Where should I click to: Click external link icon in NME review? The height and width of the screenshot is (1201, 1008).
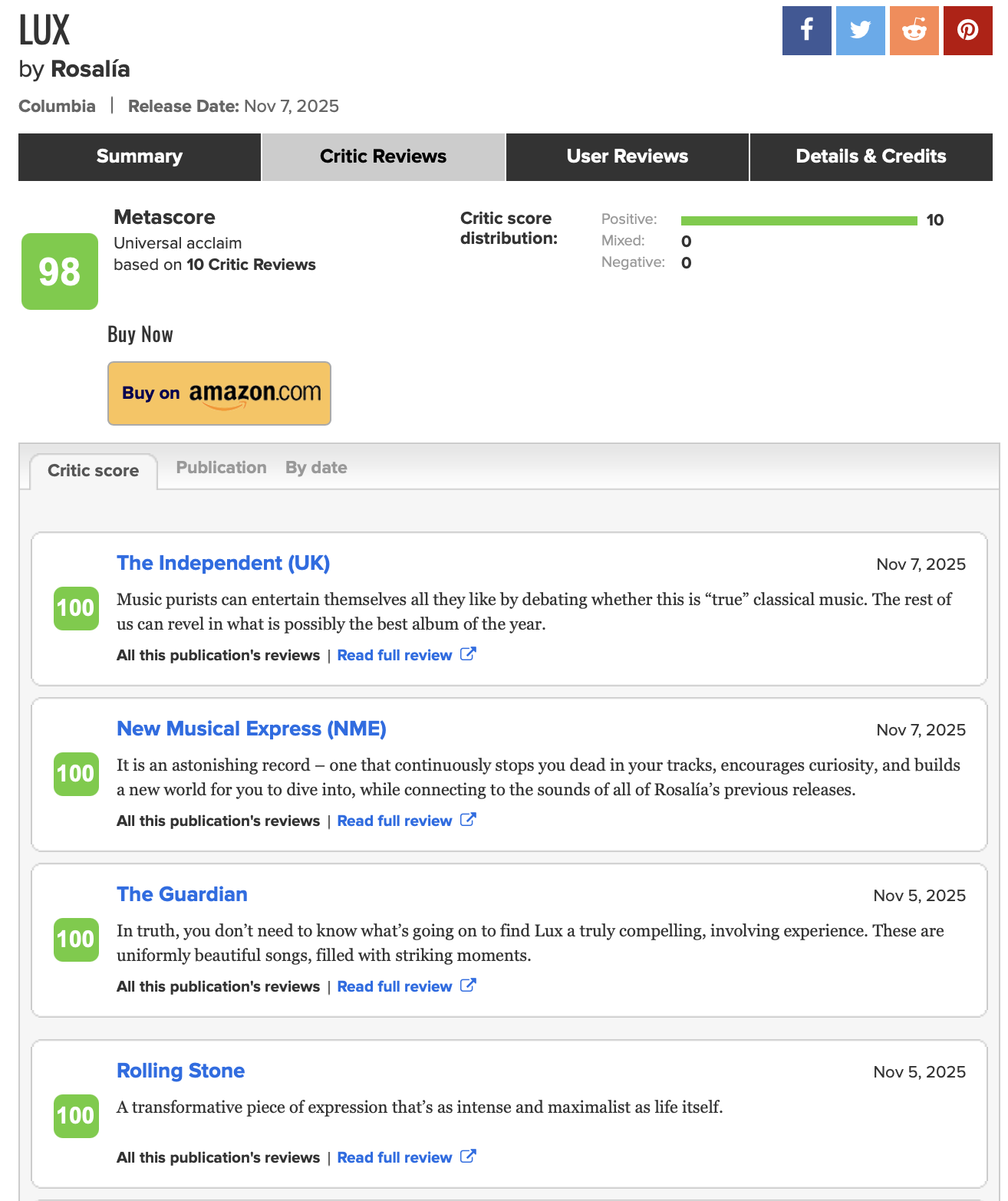468,820
